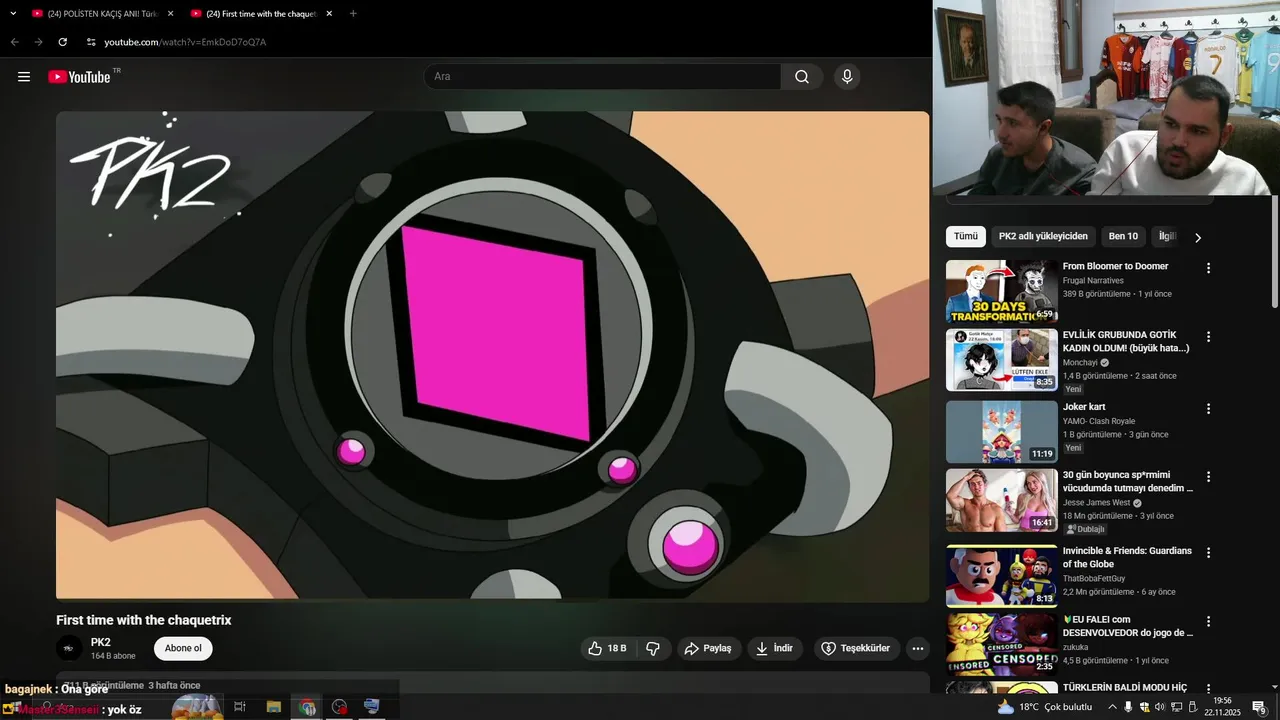Image resolution: width=1280 pixels, height=720 pixels.
Task: Dislike the video
Action: click(653, 648)
